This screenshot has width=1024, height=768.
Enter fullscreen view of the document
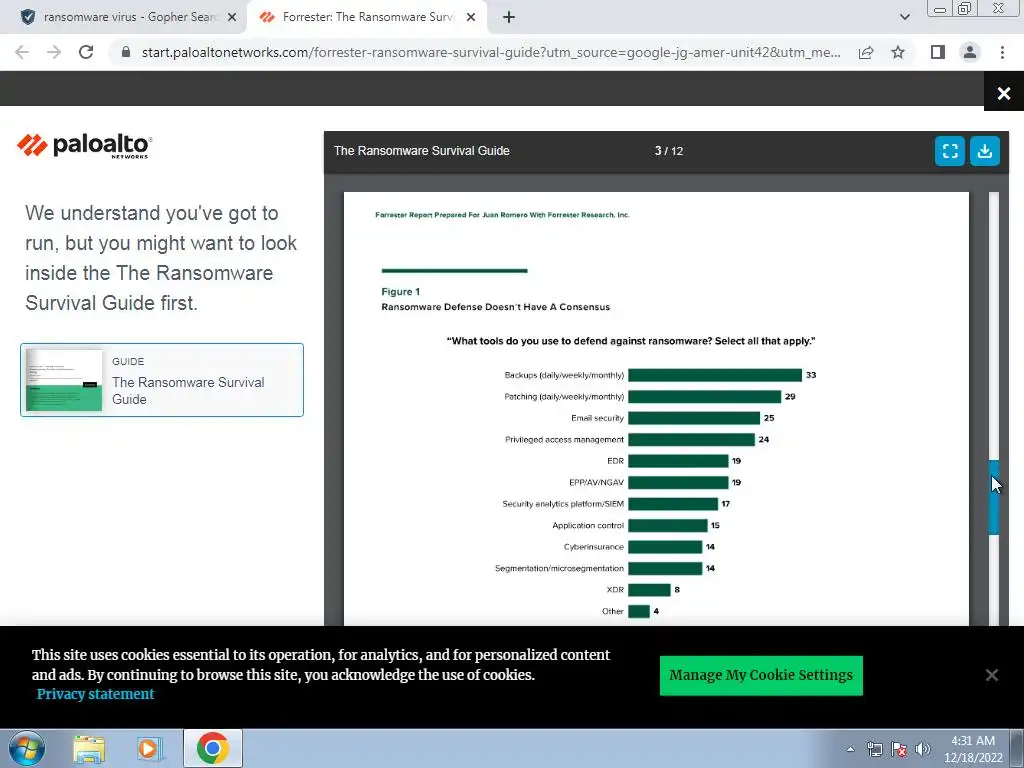pyautogui.click(x=950, y=151)
